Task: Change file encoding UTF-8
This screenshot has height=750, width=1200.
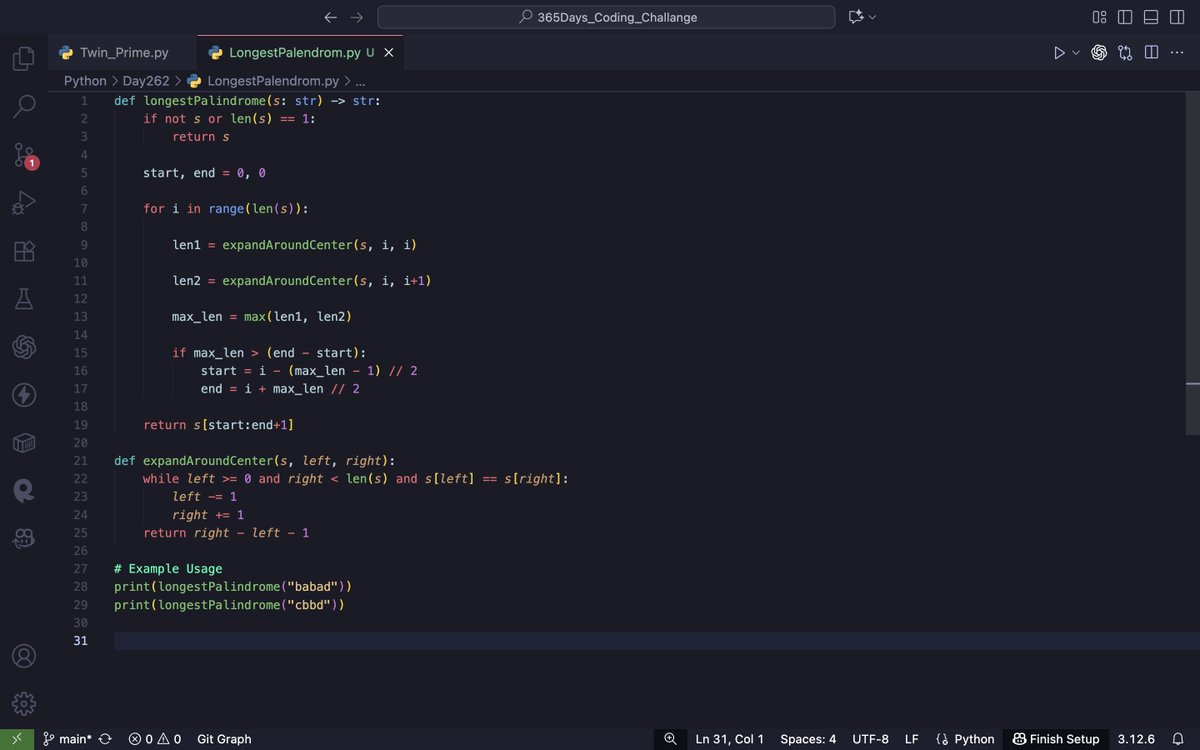Action: tap(870, 739)
